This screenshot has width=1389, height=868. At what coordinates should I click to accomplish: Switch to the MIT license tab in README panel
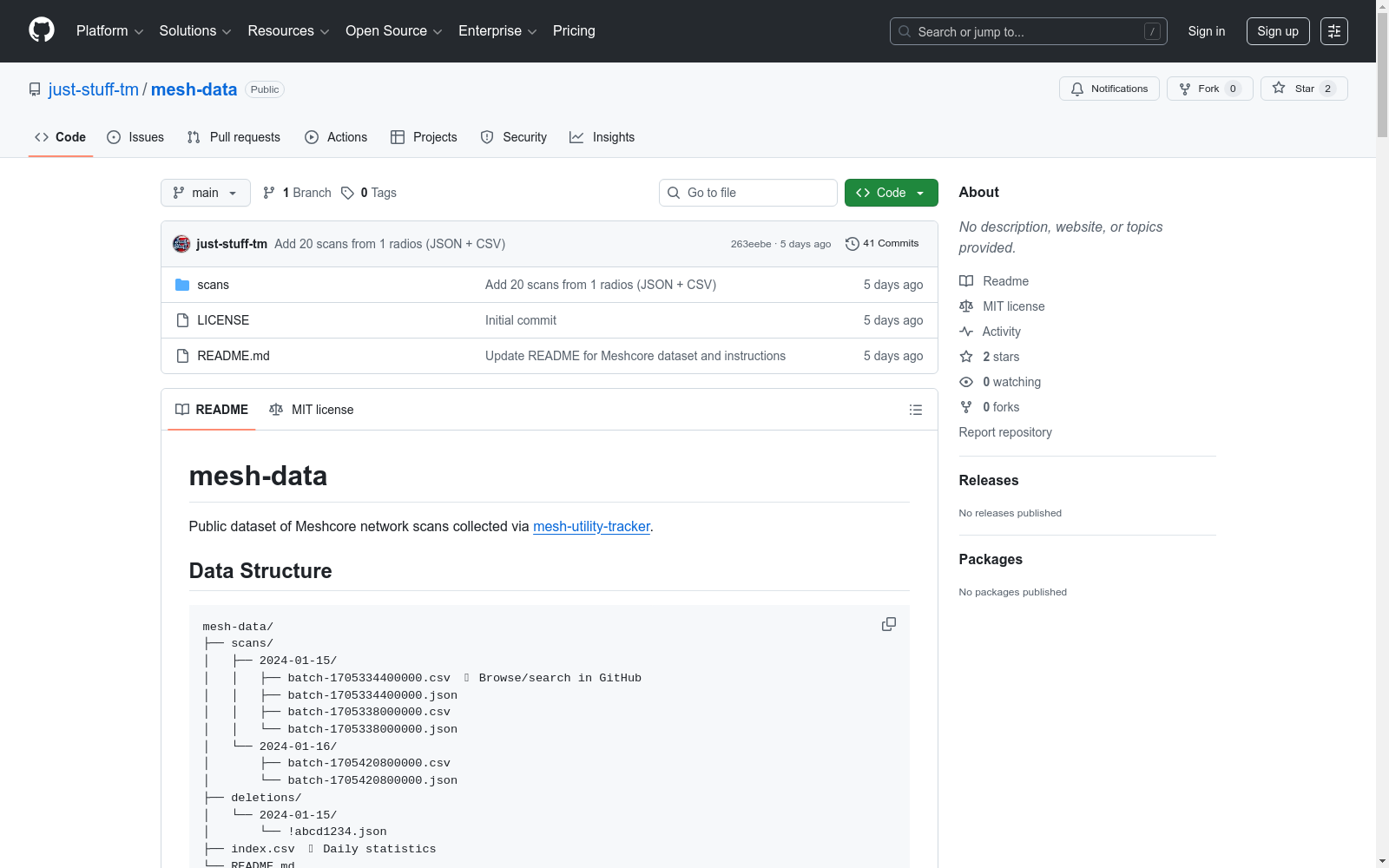pos(312,410)
